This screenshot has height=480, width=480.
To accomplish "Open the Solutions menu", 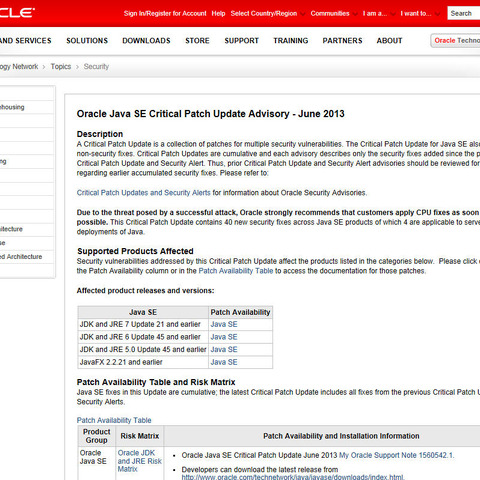I will [87, 41].
